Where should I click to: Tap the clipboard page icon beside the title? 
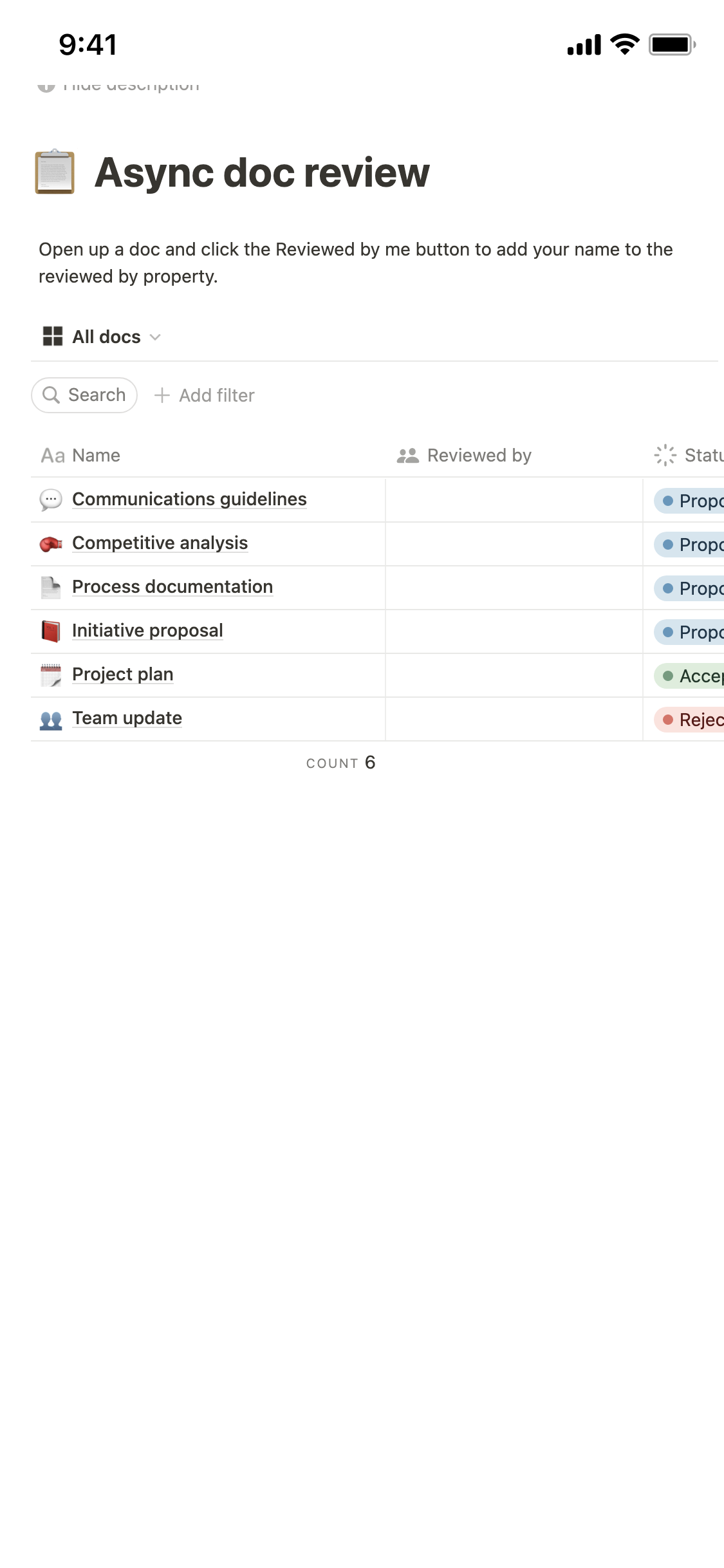(55, 172)
